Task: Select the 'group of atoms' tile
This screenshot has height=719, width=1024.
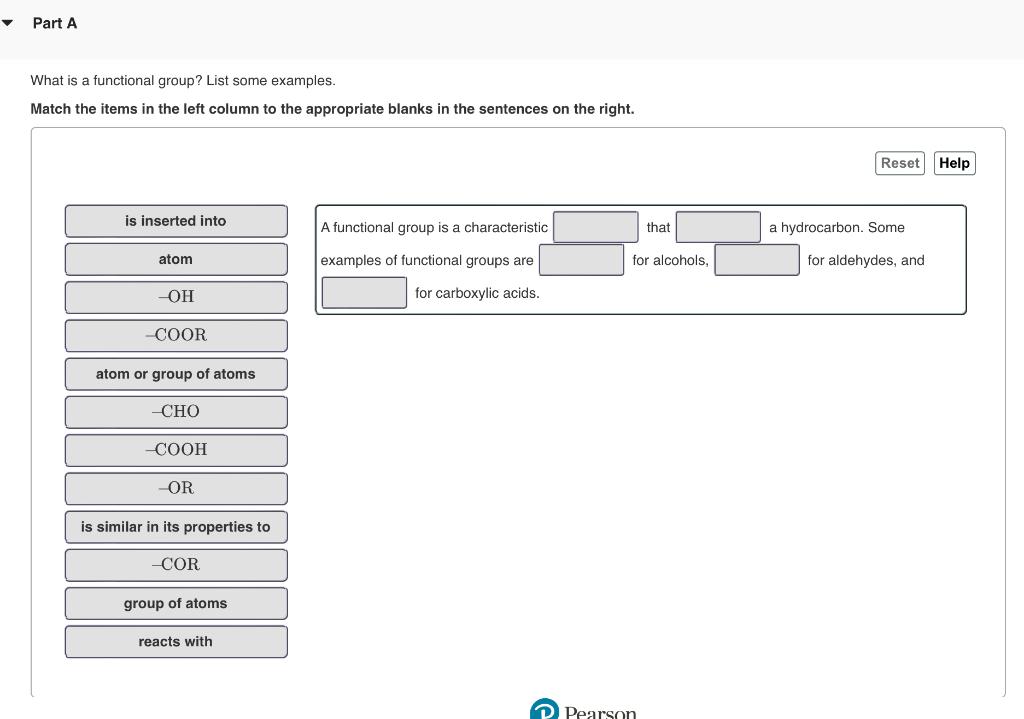Action: pos(176,603)
